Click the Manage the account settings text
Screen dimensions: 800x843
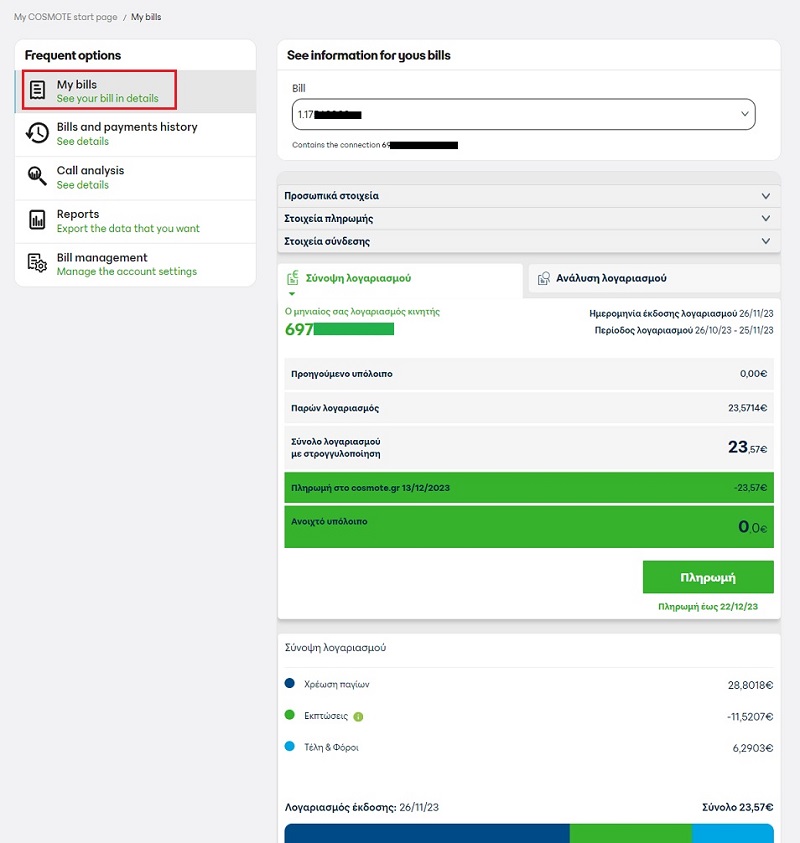tap(127, 272)
